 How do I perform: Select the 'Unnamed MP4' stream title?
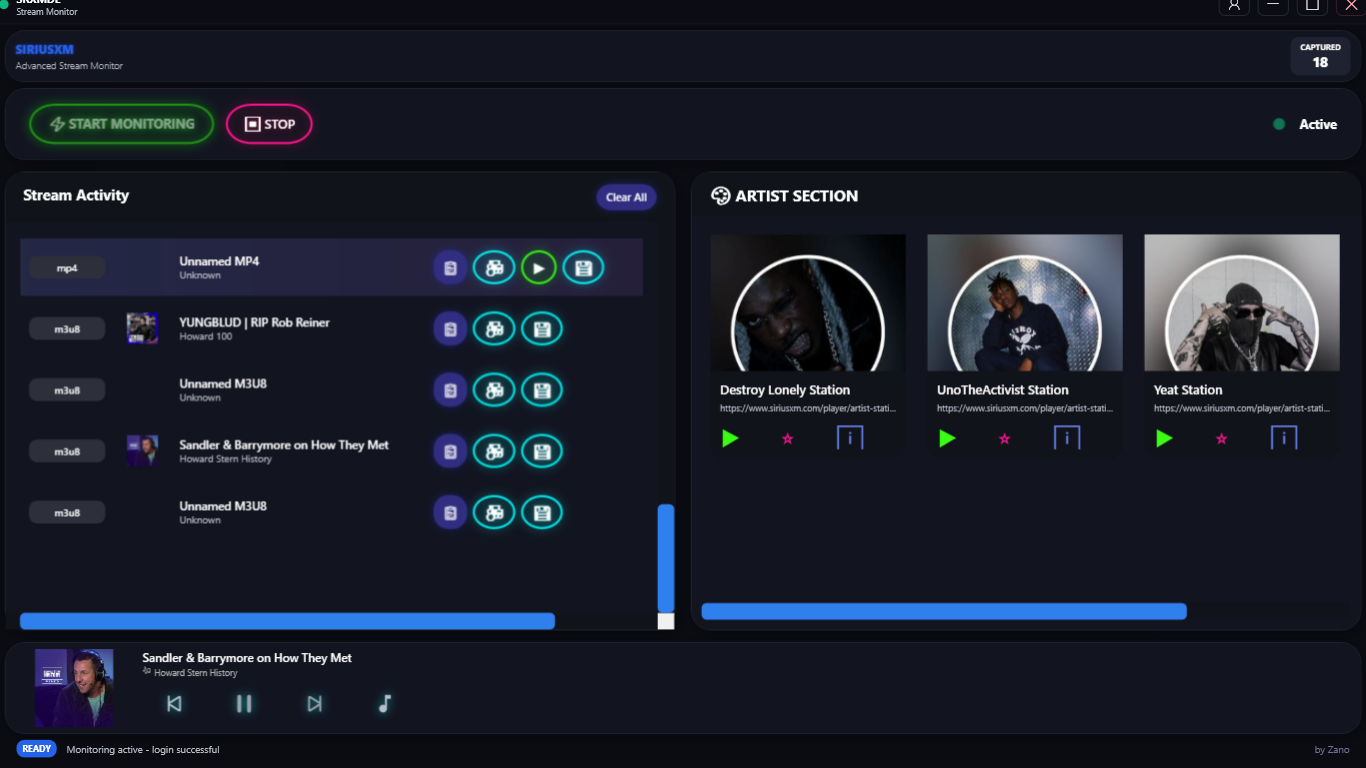coord(219,261)
